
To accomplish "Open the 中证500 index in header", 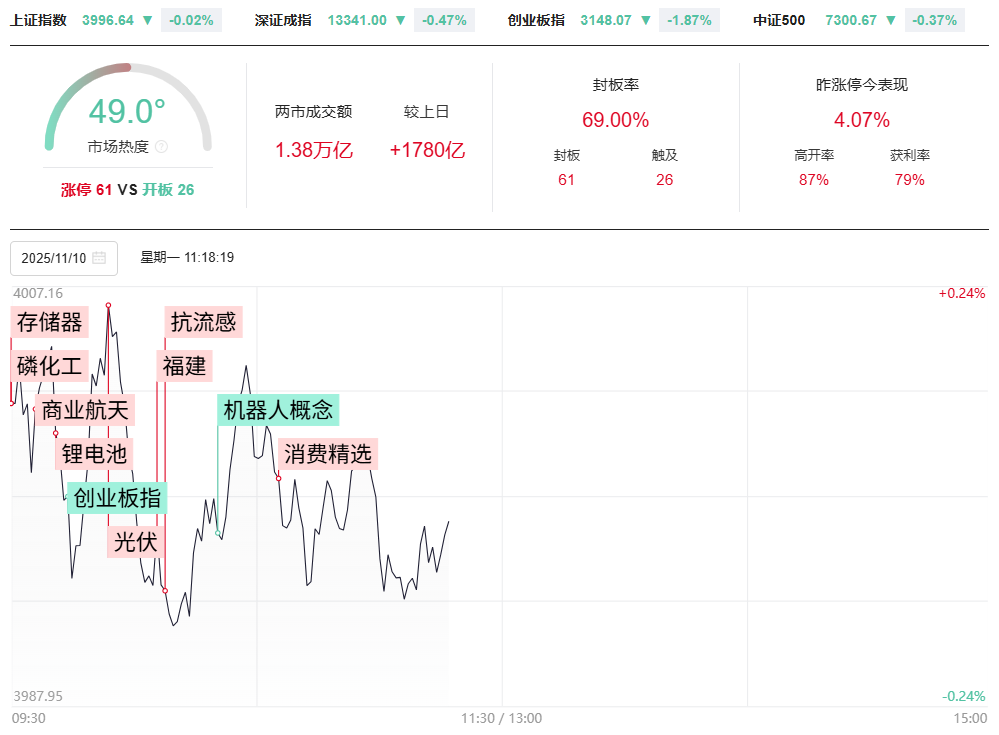I will (779, 20).
